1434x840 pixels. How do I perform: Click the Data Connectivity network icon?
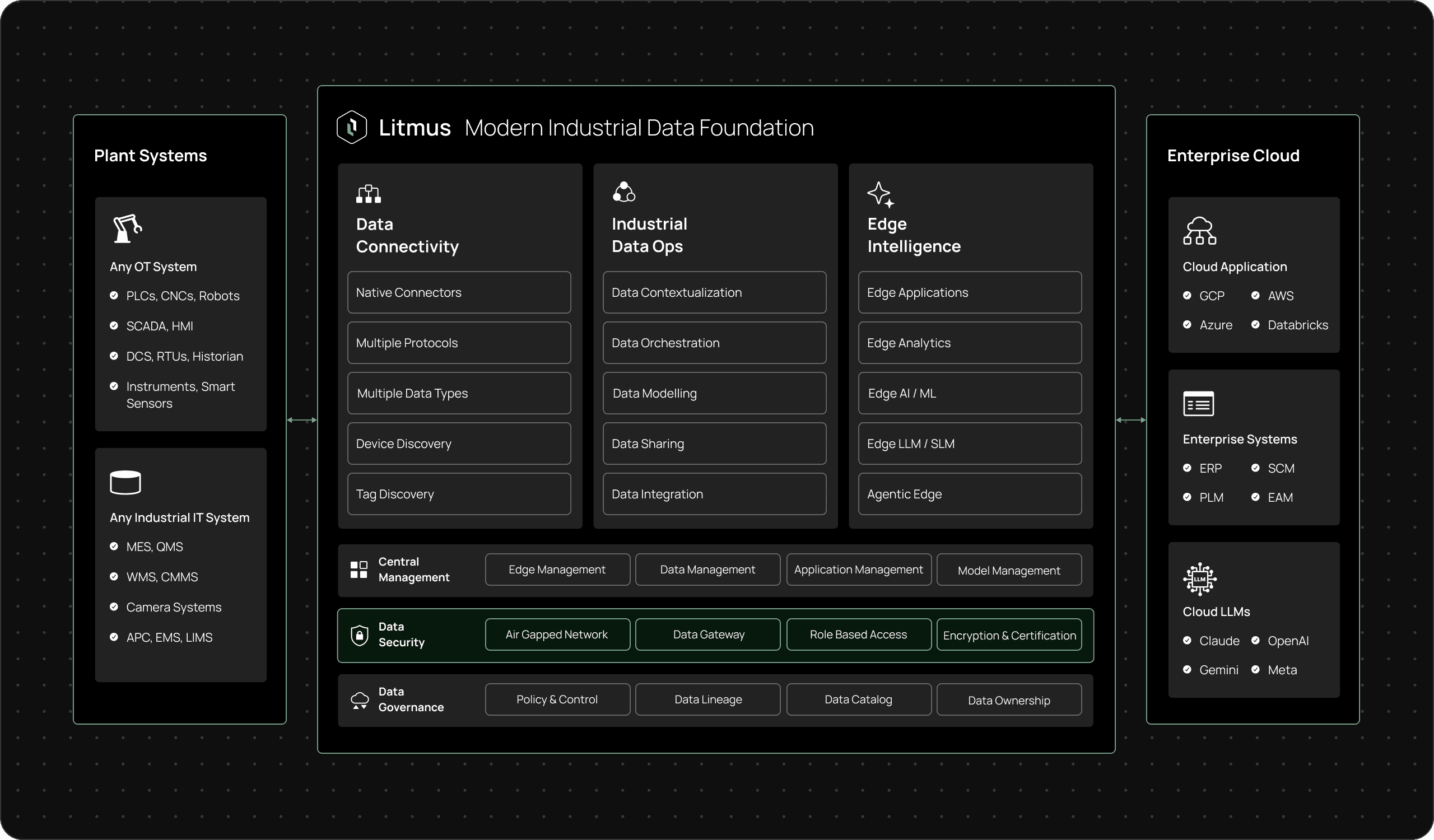[x=368, y=194]
